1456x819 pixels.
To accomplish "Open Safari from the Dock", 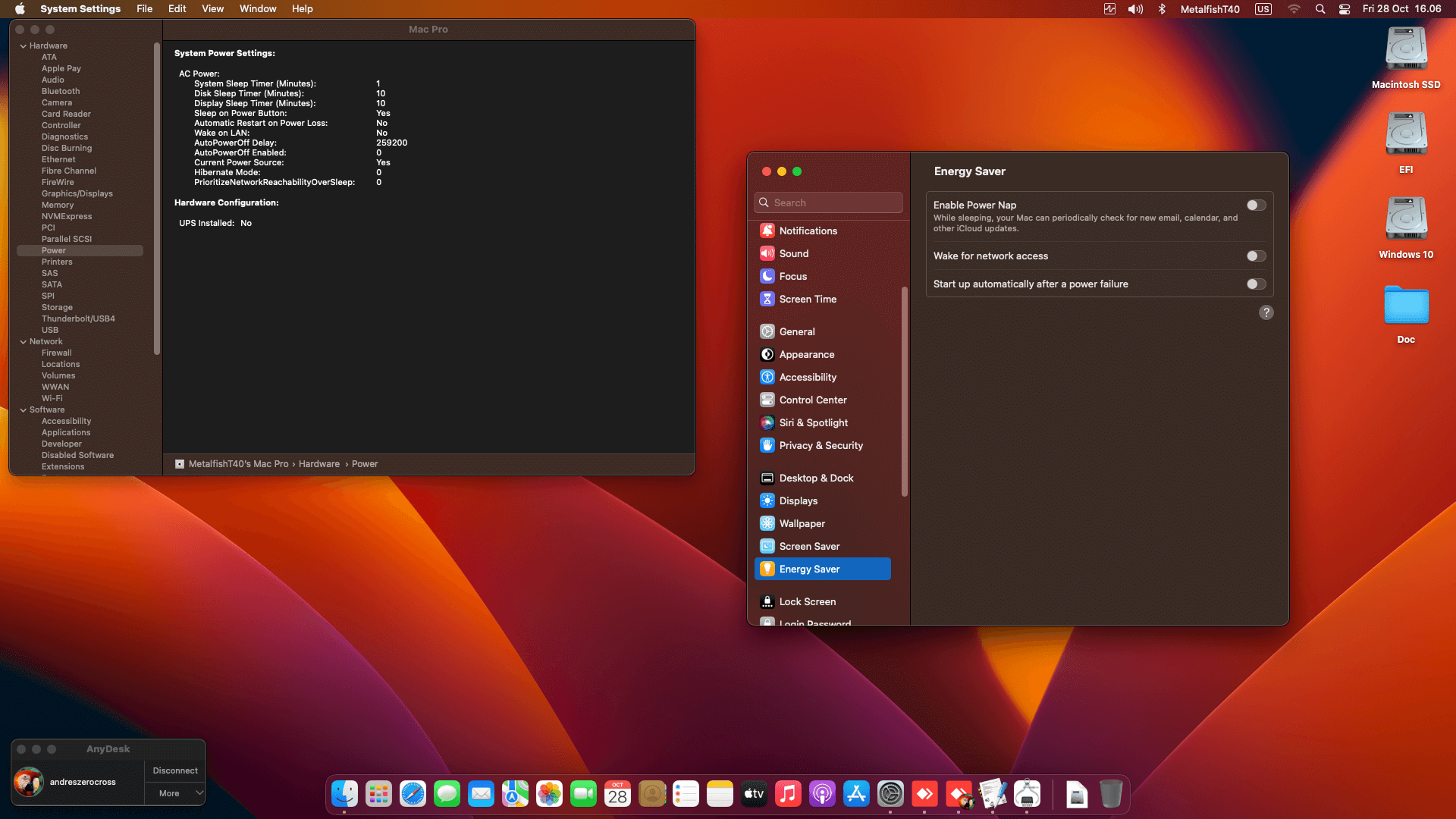I will click(x=413, y=794).
